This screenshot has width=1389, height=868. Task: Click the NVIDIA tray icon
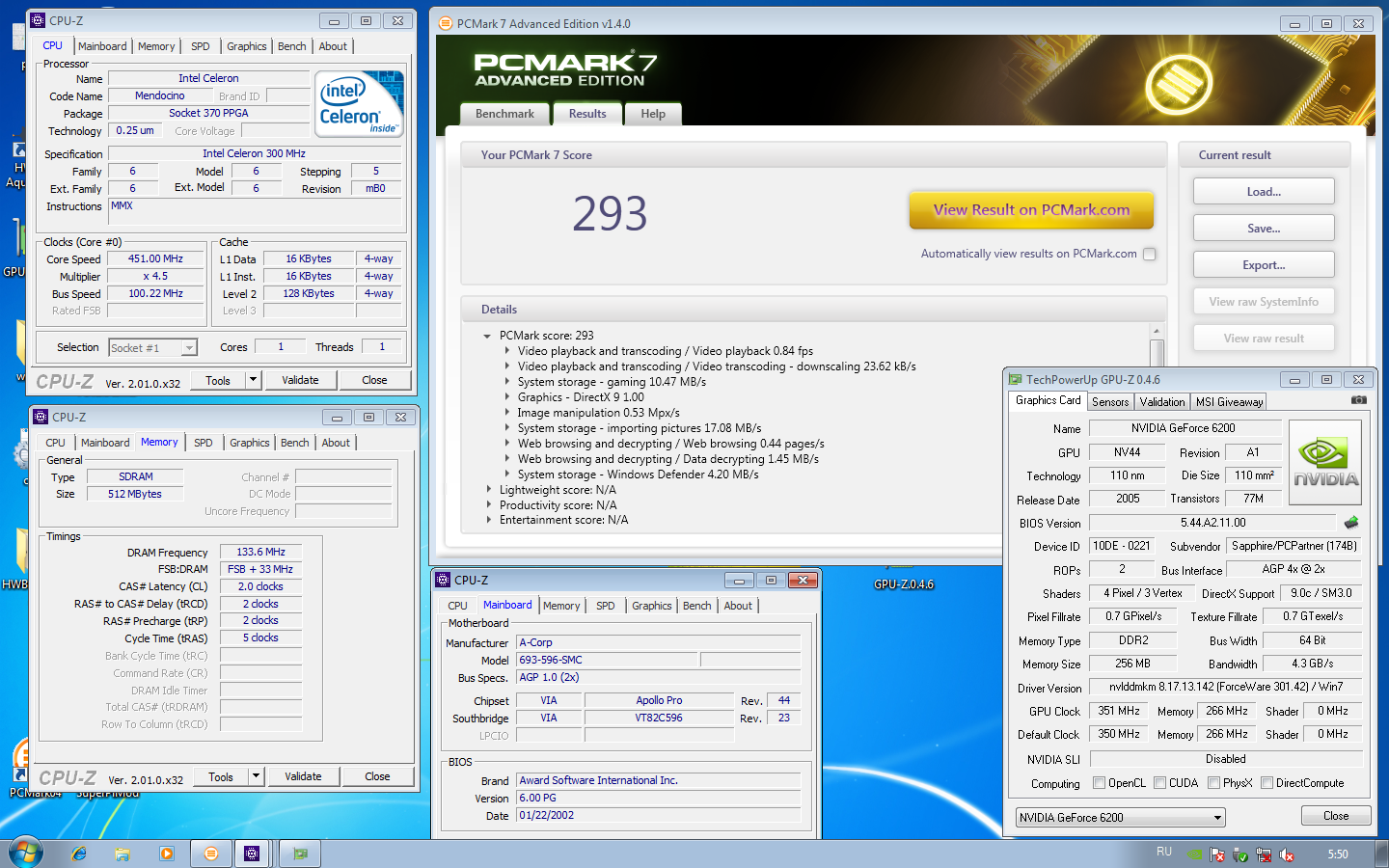click(1194, 854)
